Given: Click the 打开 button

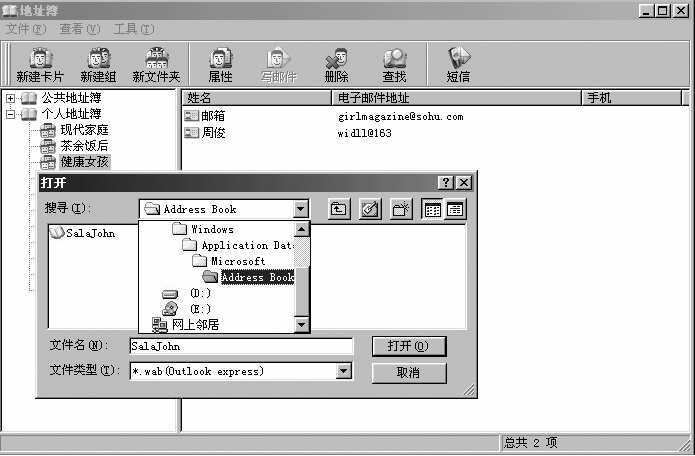Looking at the screenshot, I should tap(408, 346).
